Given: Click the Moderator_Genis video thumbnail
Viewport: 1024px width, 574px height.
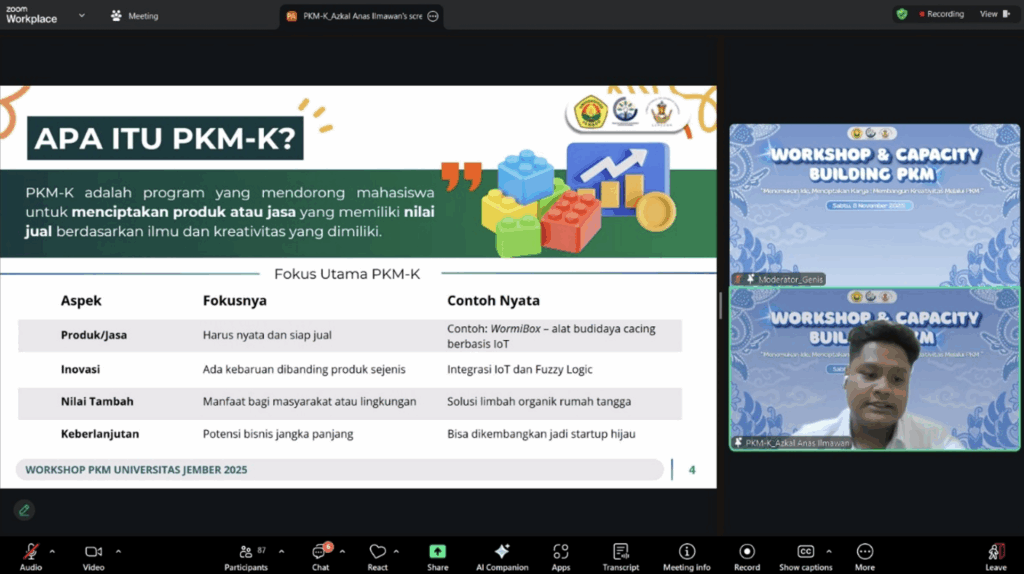Looking at the screenshot, I should [874, 204].
